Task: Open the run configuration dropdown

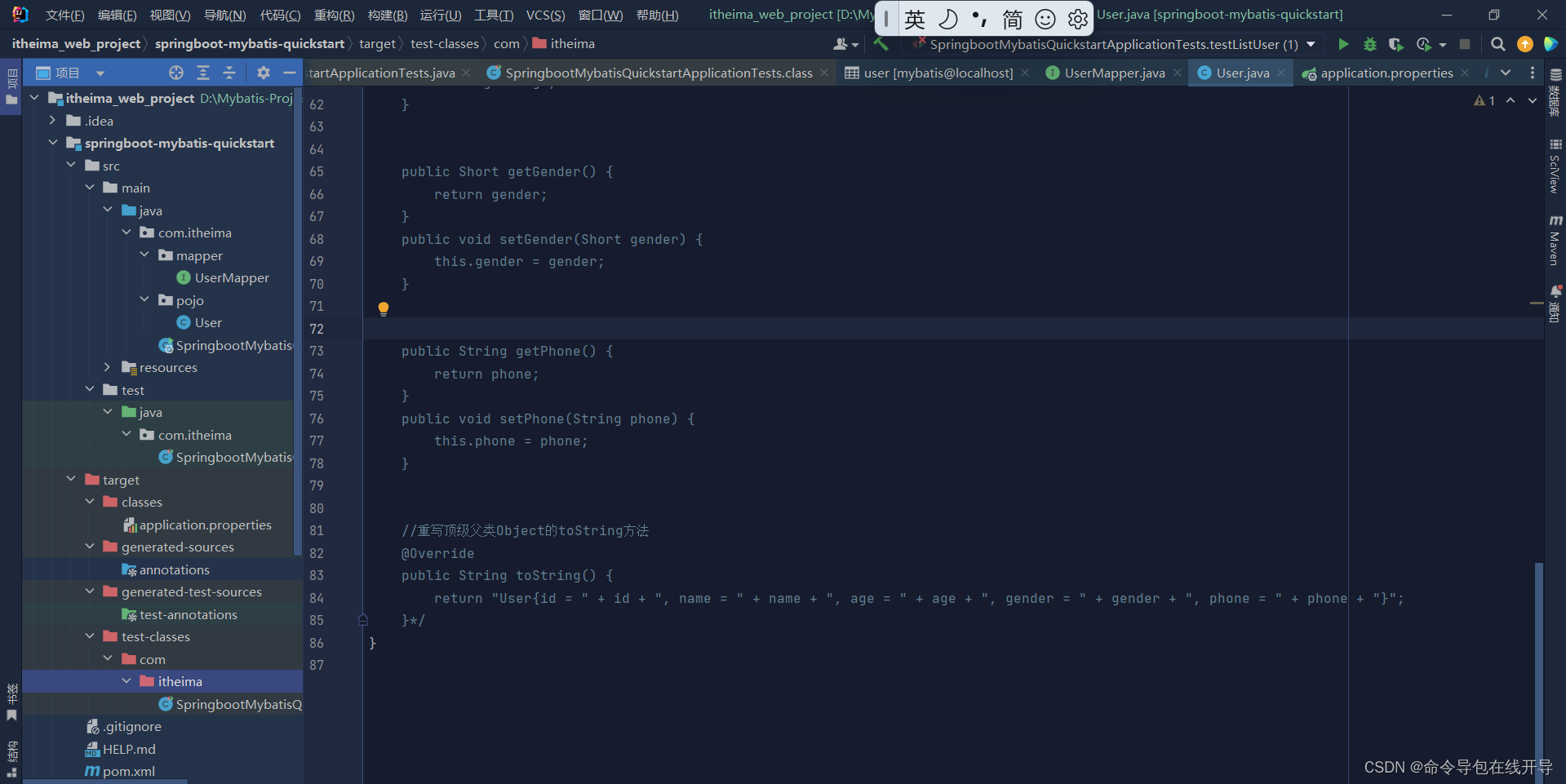Action: pos(1311,44)
